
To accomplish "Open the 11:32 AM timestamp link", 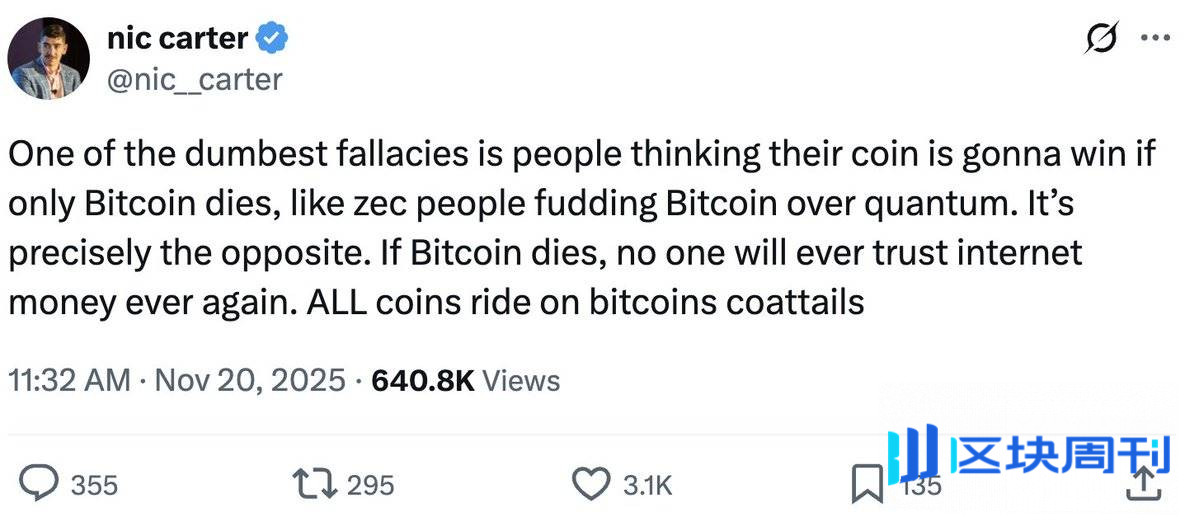I will click(x=69, y=381).
